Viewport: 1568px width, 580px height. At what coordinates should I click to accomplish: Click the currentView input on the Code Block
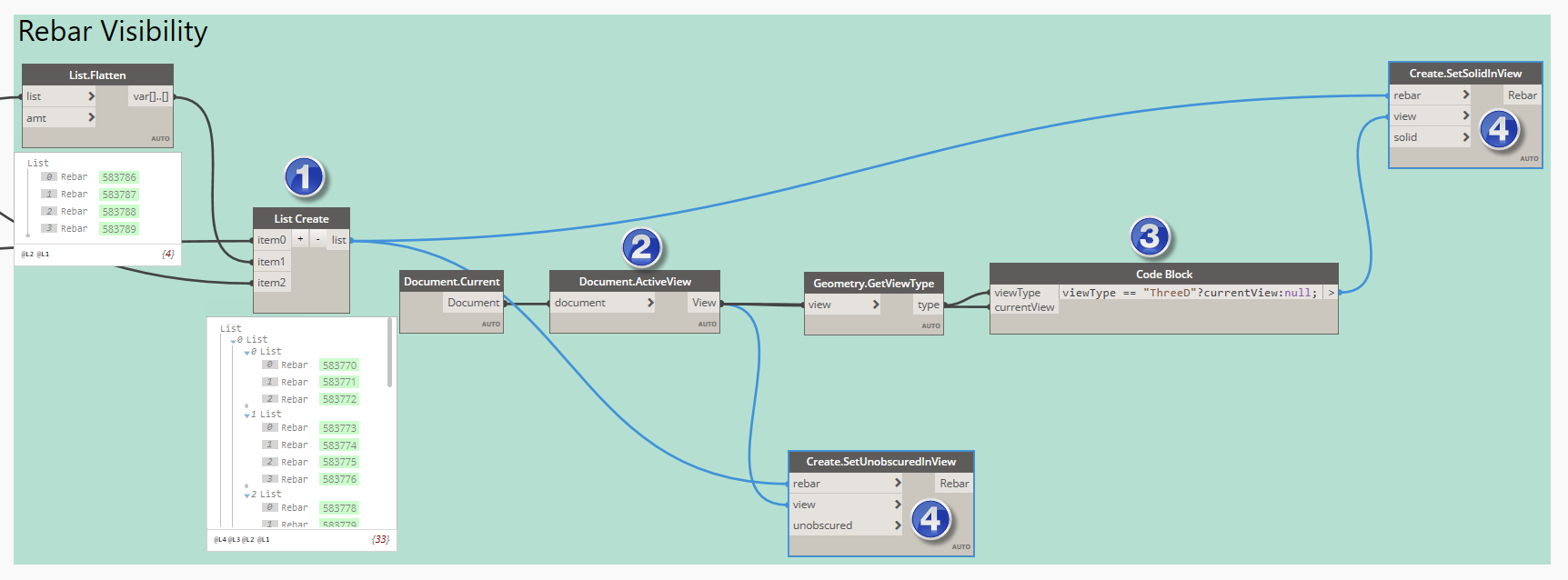click(x=1024, y=307)
